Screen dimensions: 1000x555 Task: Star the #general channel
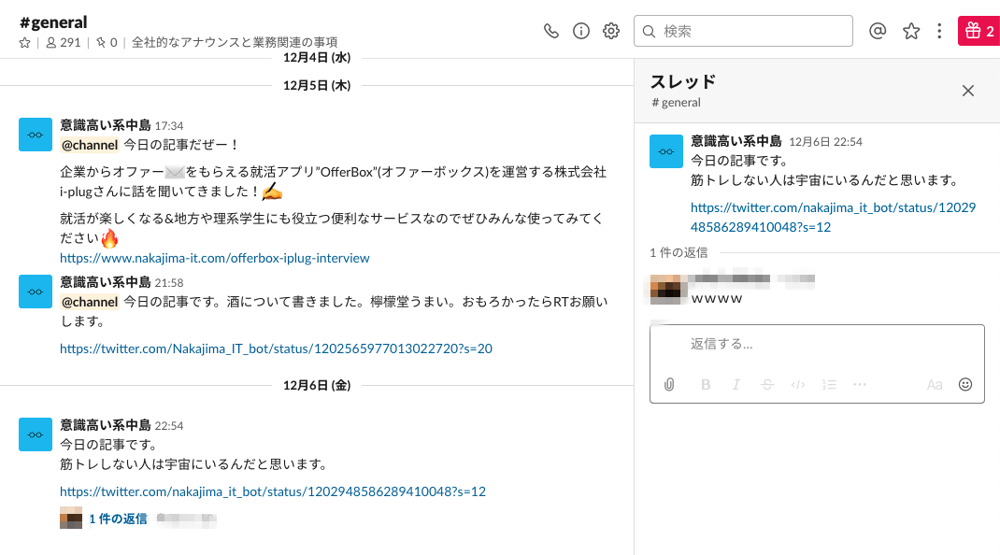25,43
